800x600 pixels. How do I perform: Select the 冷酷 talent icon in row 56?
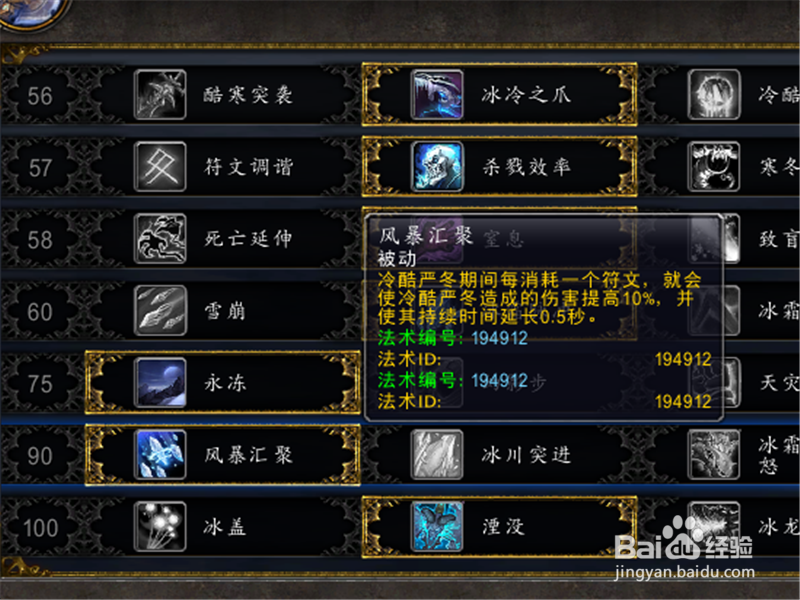pyautogui.click(x=714, y=94)
